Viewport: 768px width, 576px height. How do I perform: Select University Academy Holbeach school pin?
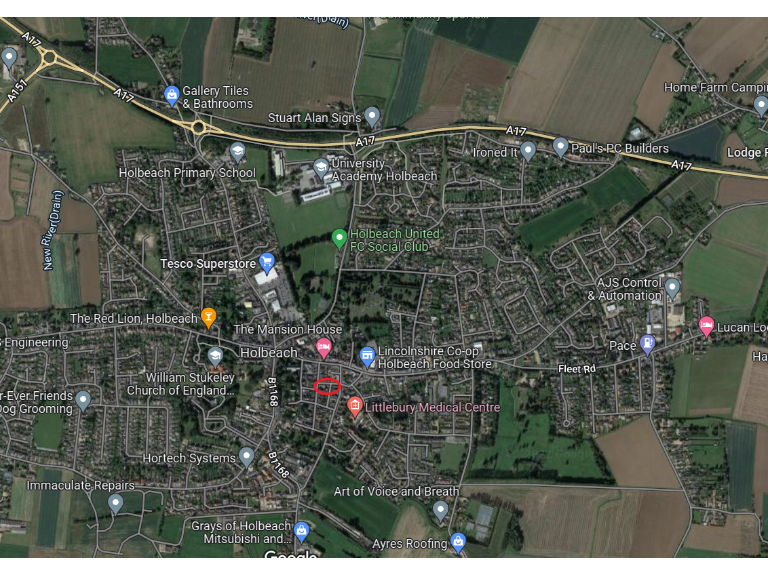coord(321,168)
